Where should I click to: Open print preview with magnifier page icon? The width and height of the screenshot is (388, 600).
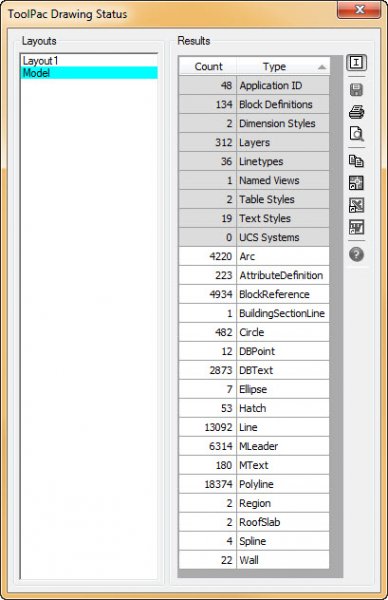click(x=356, y=134)
